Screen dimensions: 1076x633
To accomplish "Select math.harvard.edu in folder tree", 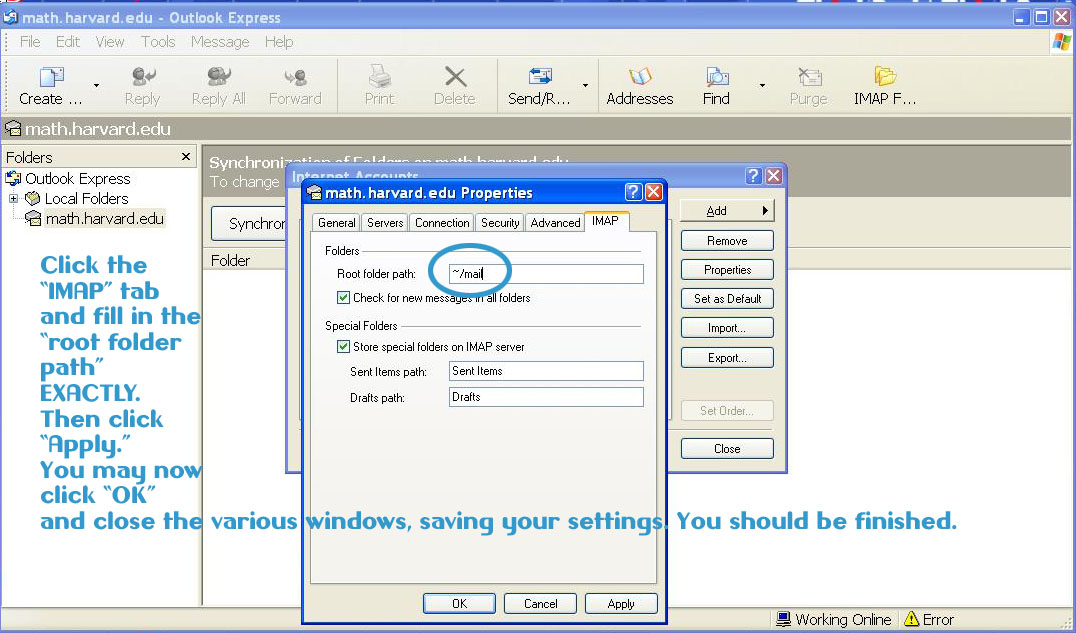I will click(104, 219).
